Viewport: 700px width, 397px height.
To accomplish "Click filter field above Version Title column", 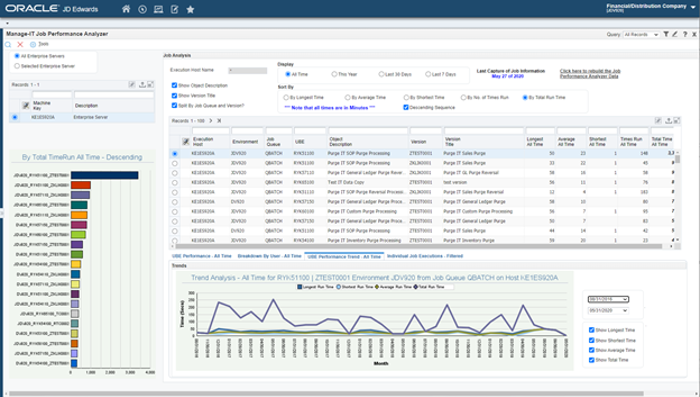I will click(x=483, y=131).
